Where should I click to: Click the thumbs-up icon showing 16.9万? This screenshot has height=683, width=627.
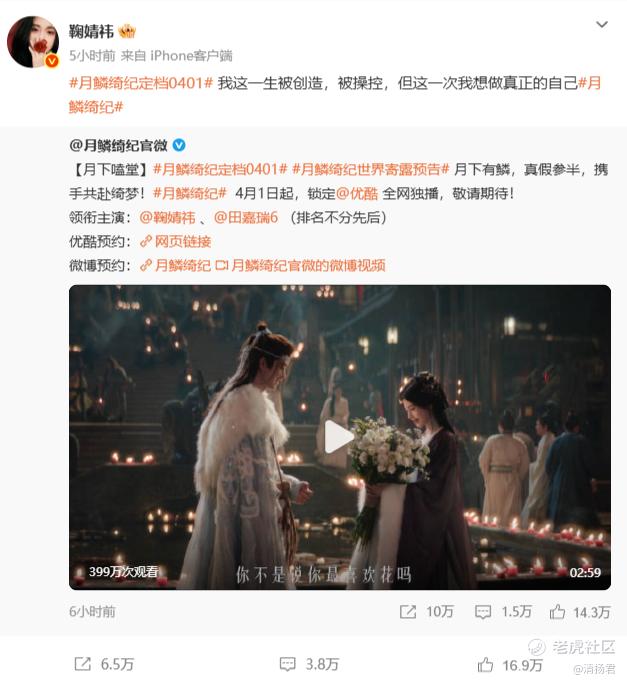485,665
